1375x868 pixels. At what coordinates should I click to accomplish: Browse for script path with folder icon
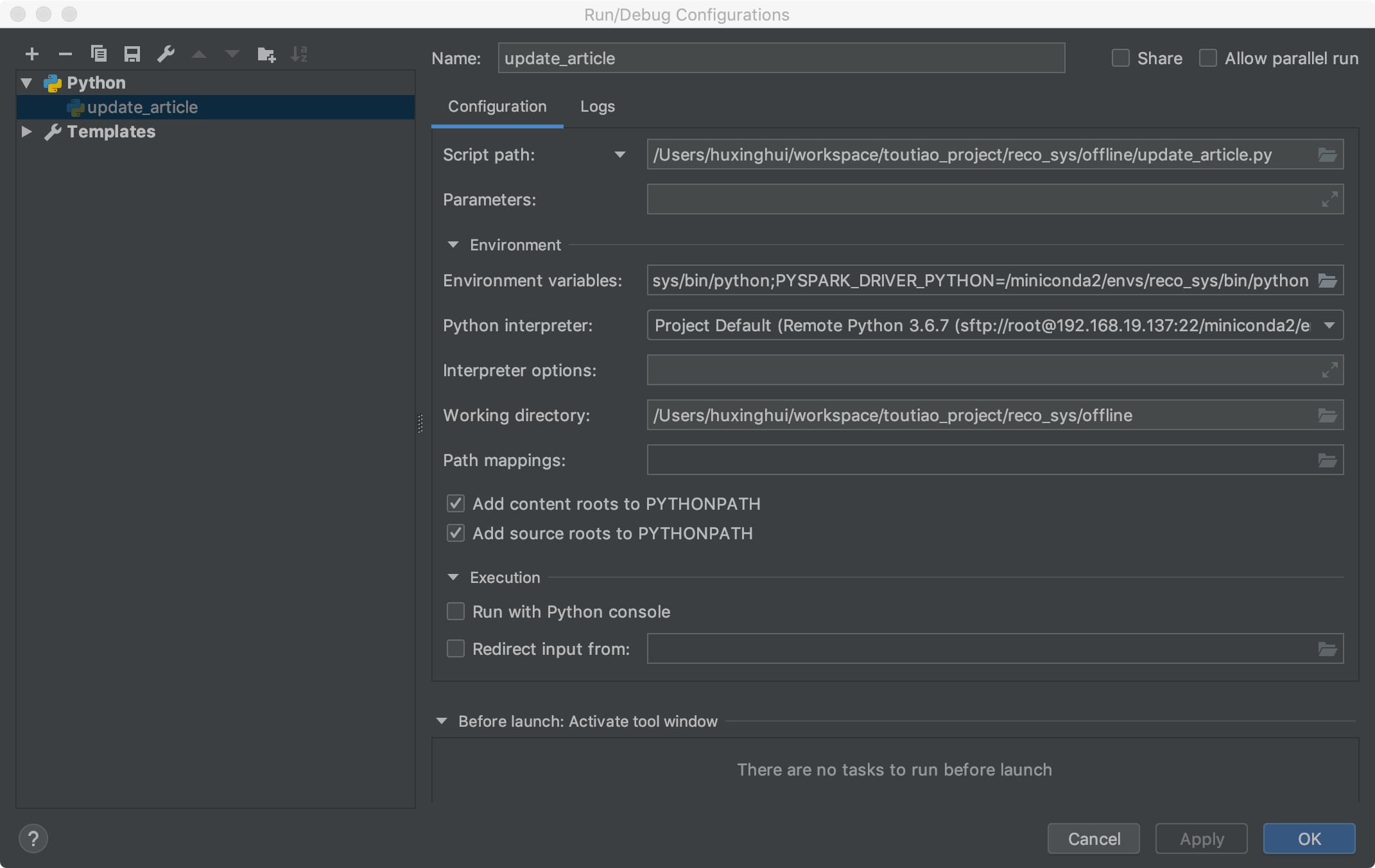pyautogui.click(x=1327, y=155)
